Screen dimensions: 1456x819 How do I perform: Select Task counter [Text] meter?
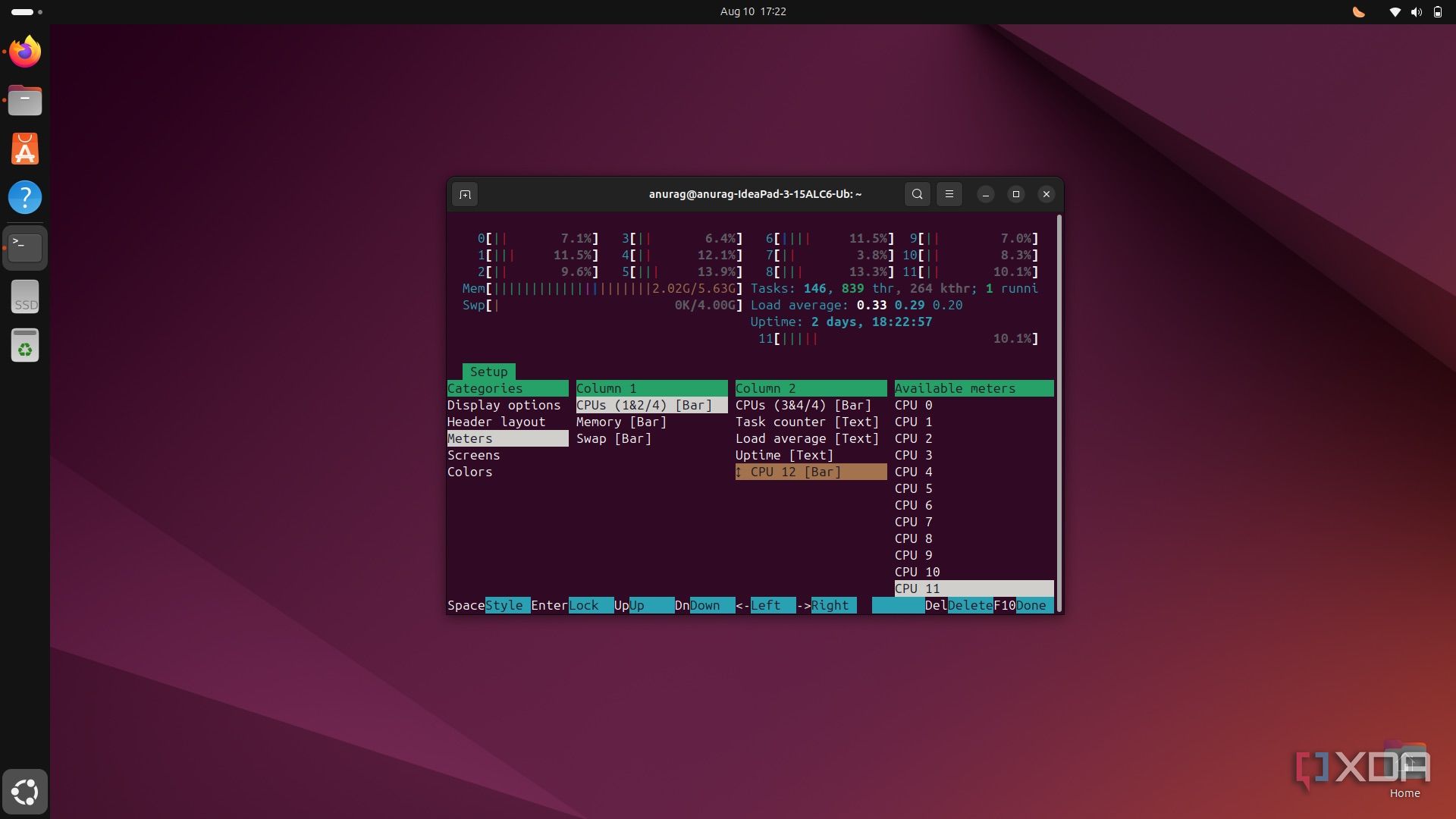(808, 422)
